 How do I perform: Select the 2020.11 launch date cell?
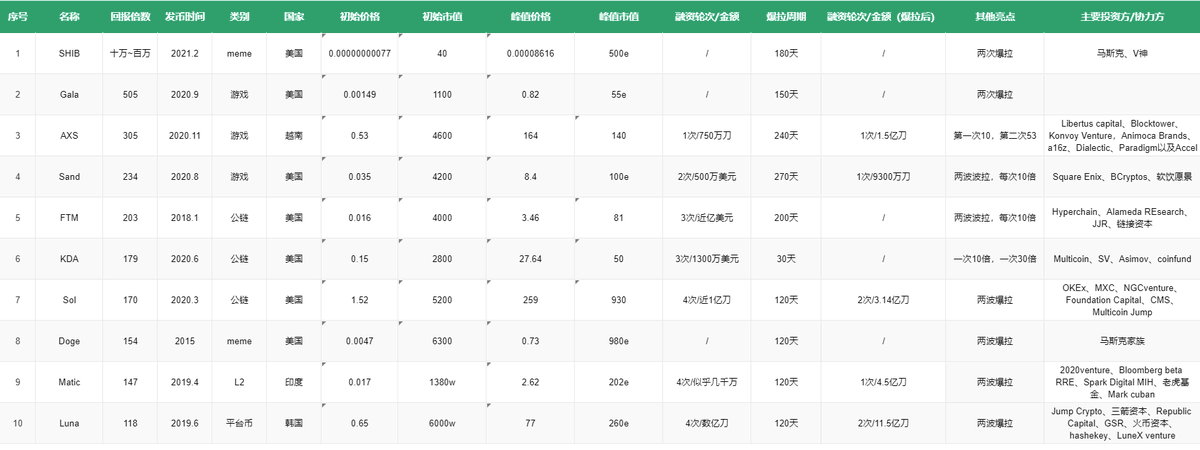185,135
